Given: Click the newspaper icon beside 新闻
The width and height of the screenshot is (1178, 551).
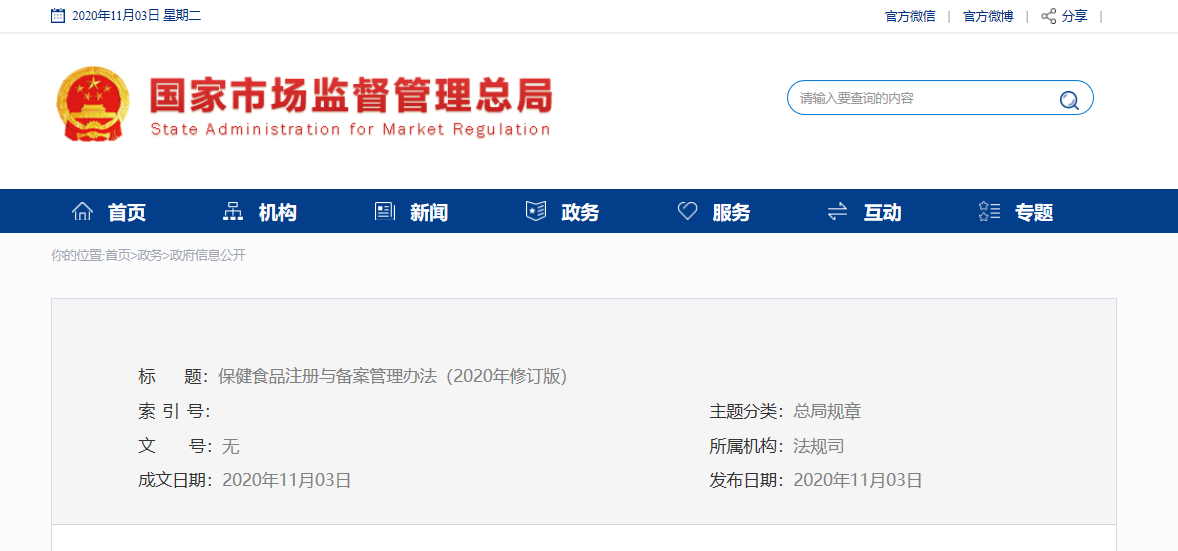Looking at the screenshot, I should click(x=385, y=211).
